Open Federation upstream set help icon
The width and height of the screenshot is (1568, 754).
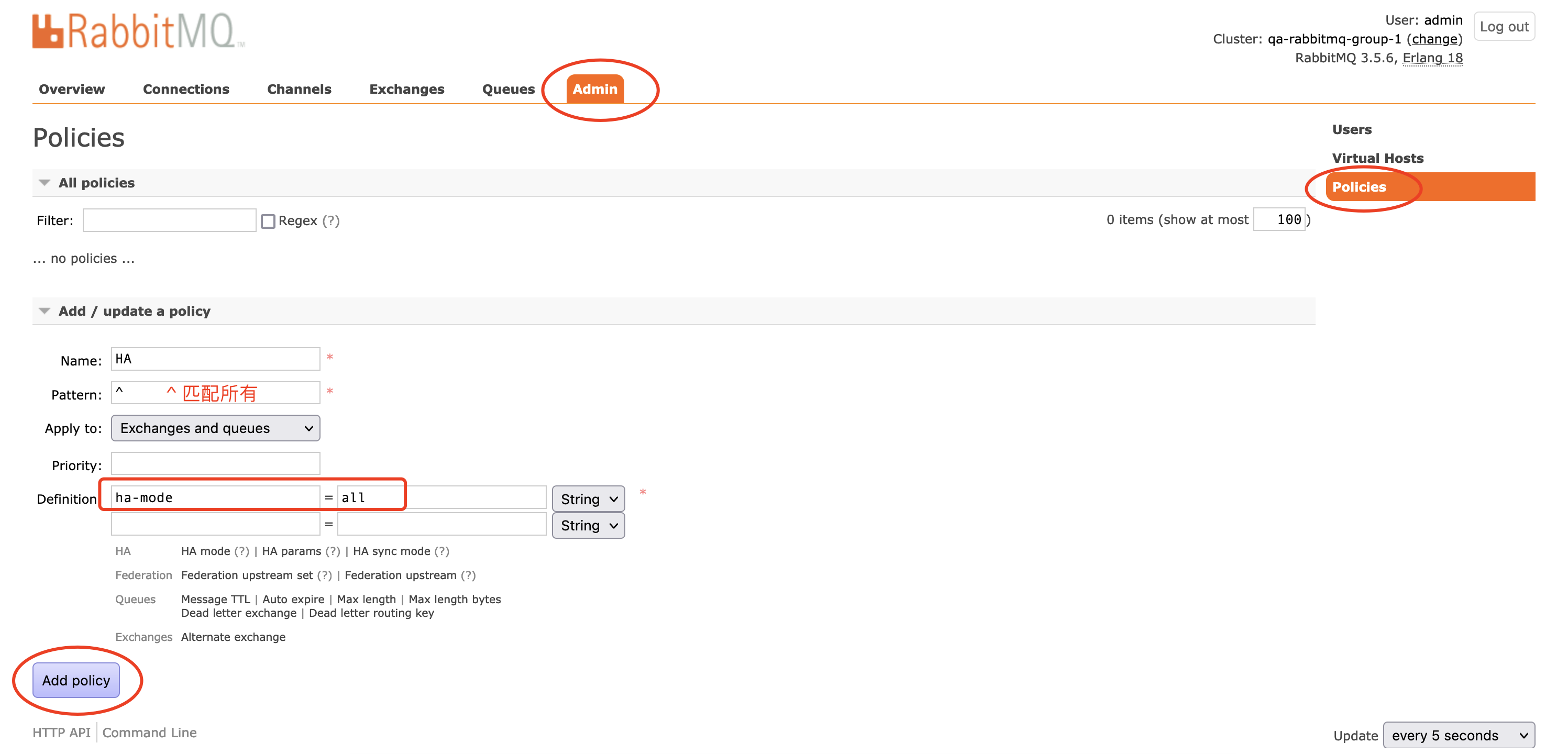point(324,575)
